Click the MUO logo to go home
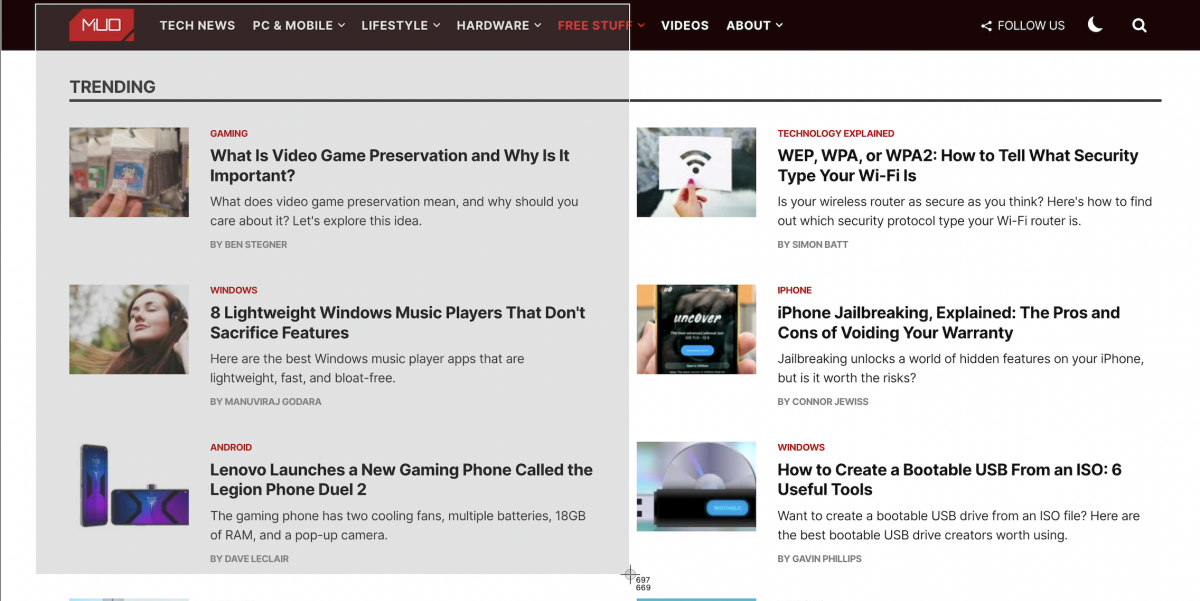Image resolution: width=1200 pixels, height=601 pixels. (x=100, y=25)
